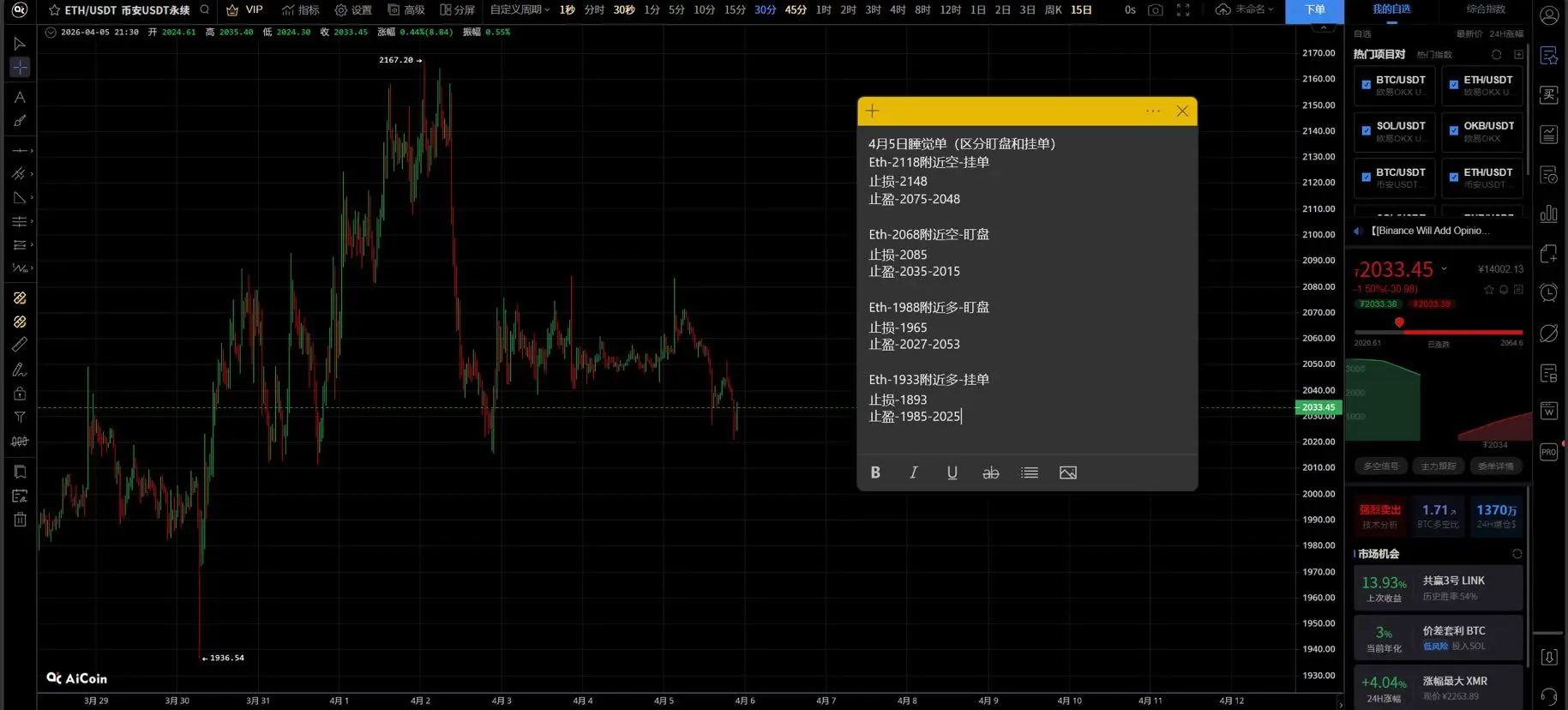The height and width of the screenshot is (710, 1568).
Task: Open the lock drawings tool
Action: pos(20,394)
